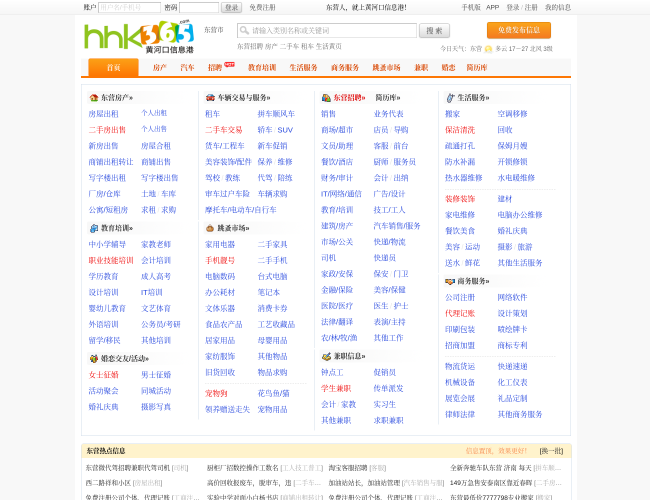This screenshot has width=650, height=500.
Task: Open the 律师法律 link
Action: tap(460, 415)
